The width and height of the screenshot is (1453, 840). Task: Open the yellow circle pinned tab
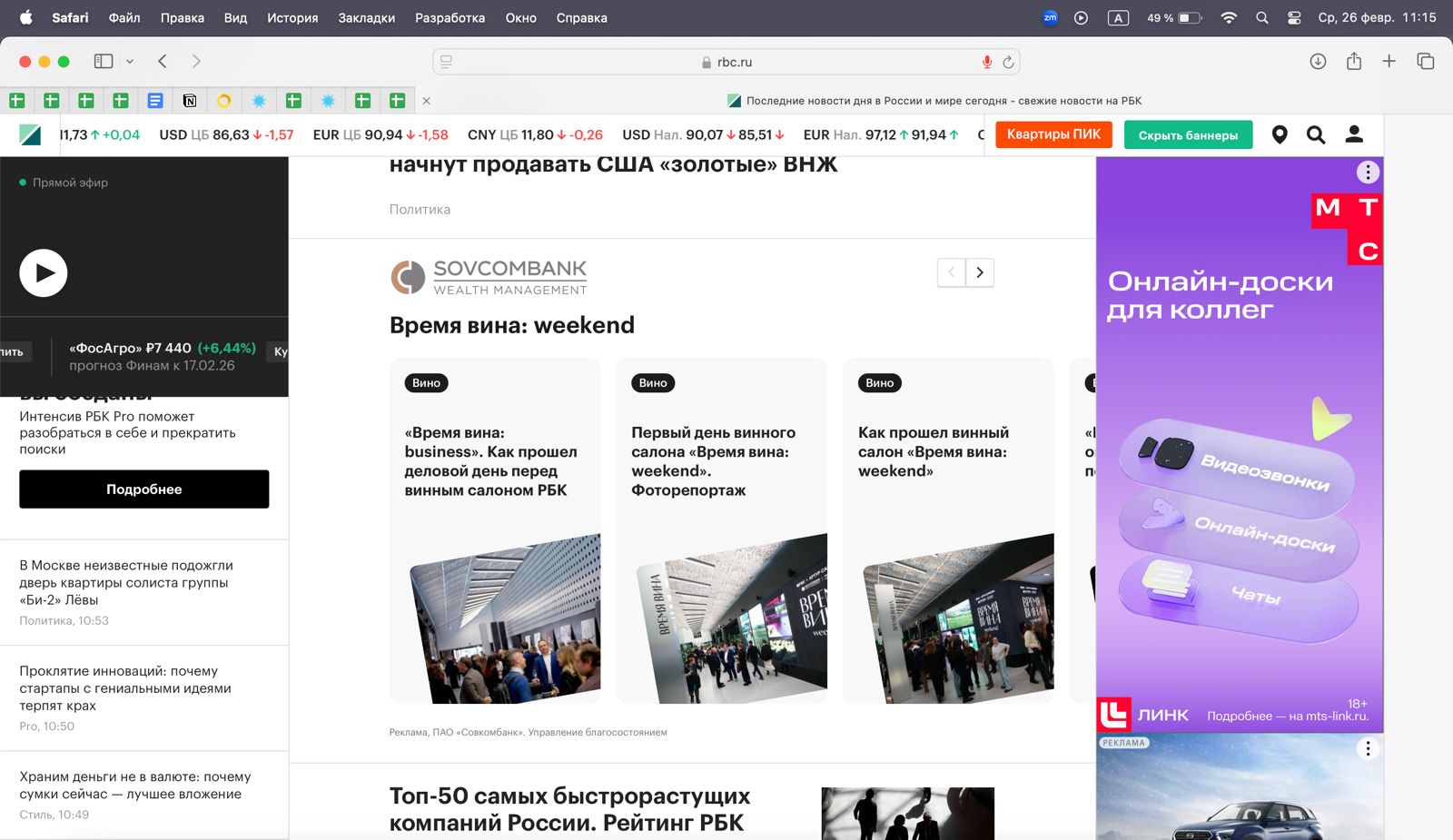224,101
